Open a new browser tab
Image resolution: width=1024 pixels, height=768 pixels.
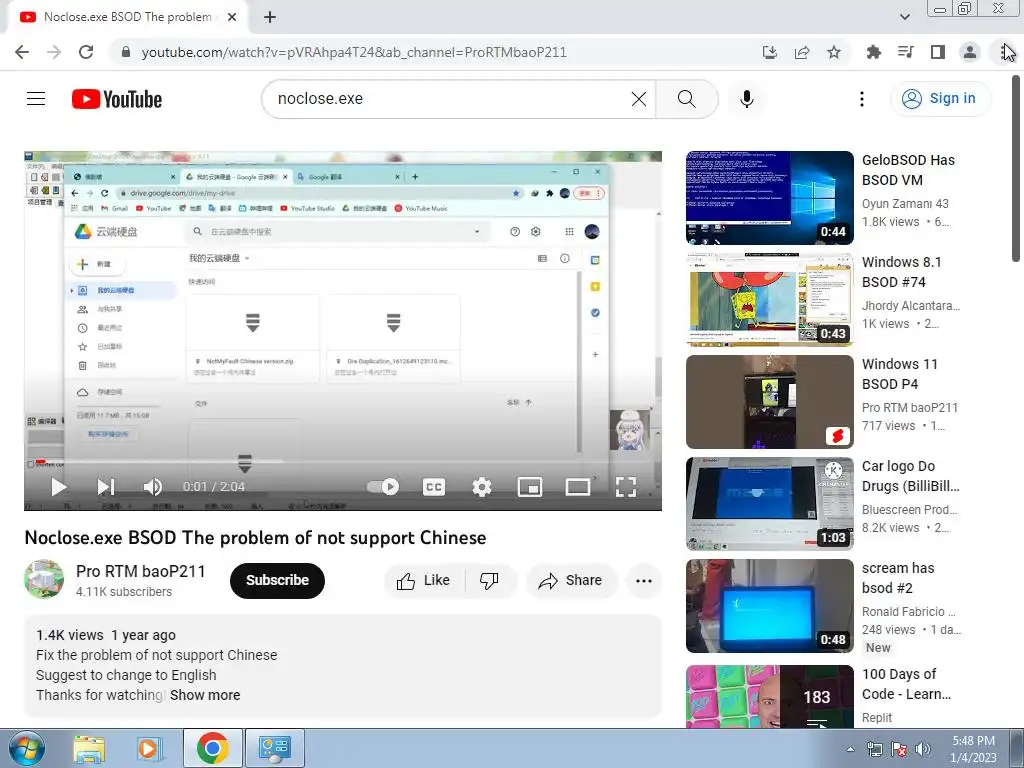[270, 17]
